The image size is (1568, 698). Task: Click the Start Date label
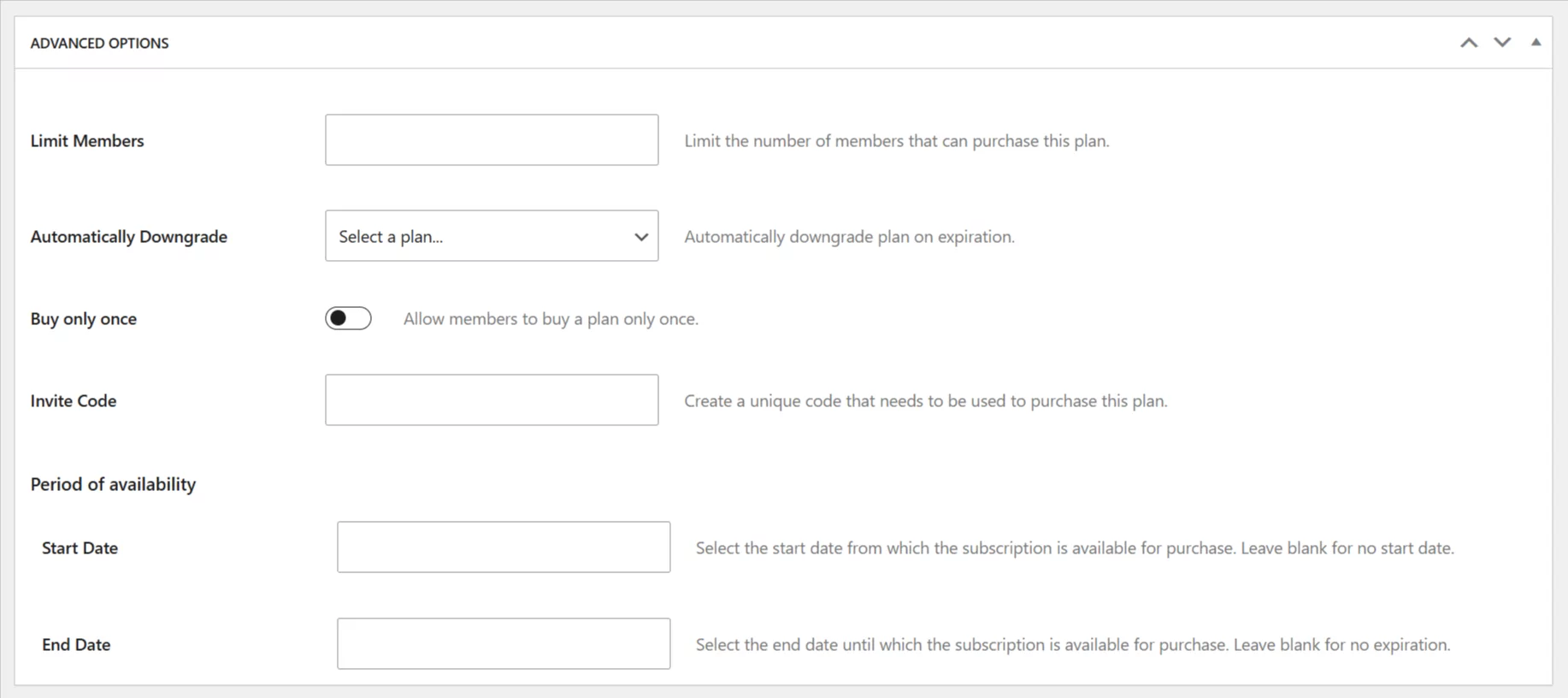pos(80,548)
